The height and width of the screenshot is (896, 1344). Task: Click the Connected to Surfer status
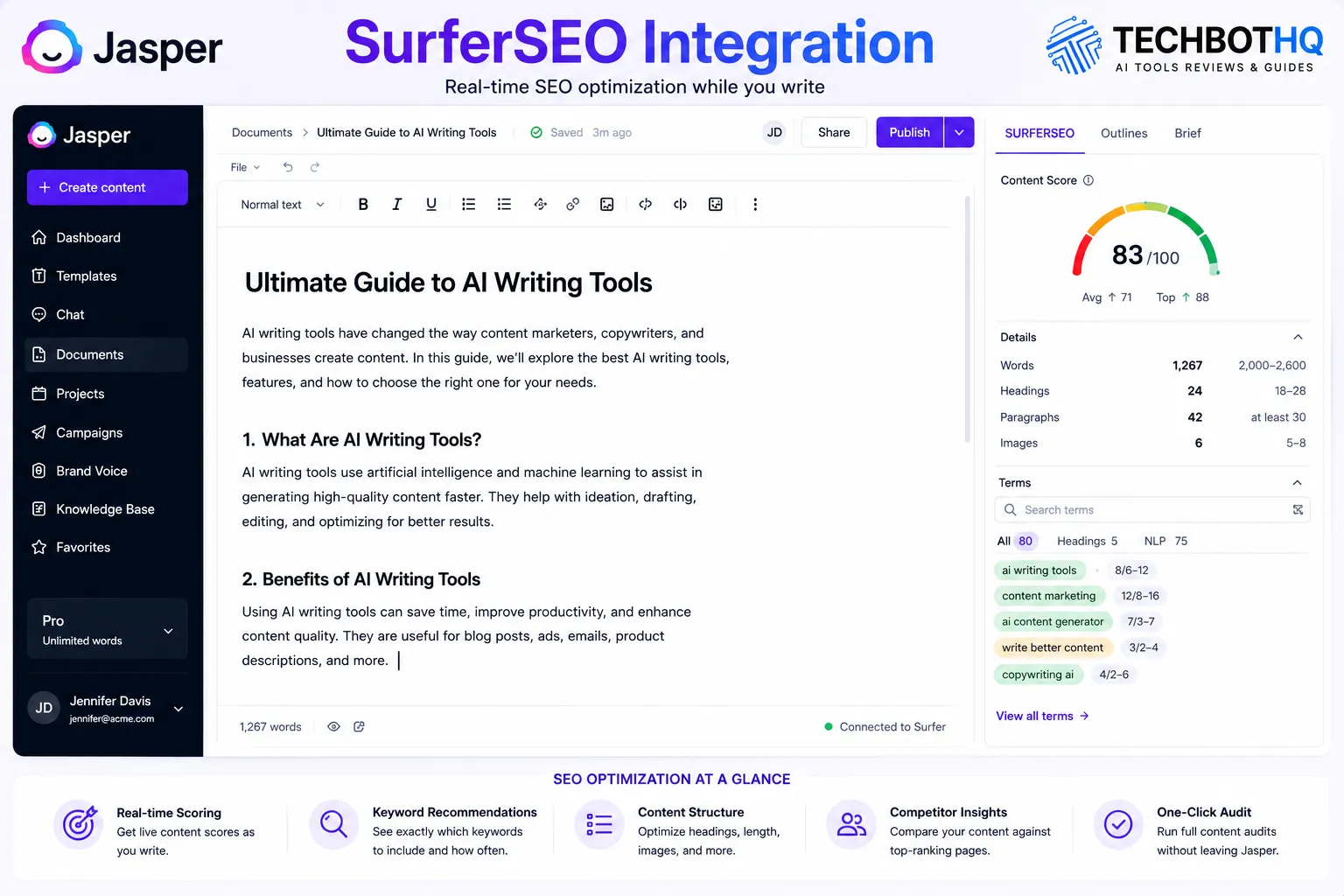[x=885, y=726]
